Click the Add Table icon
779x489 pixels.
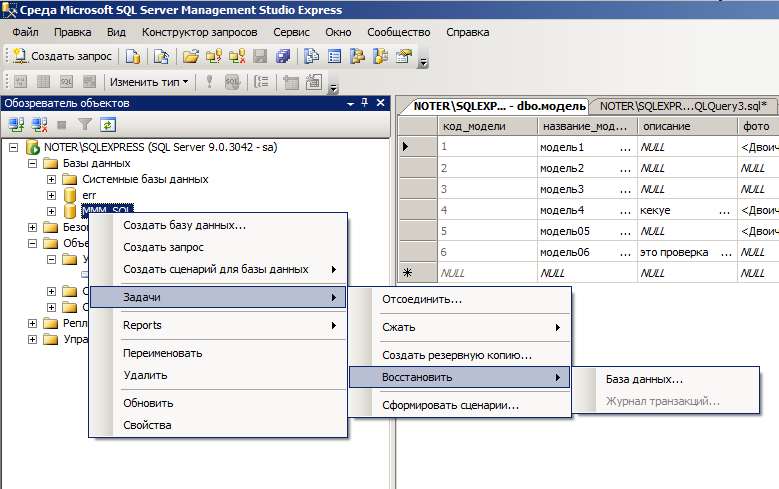coord(291,82)
